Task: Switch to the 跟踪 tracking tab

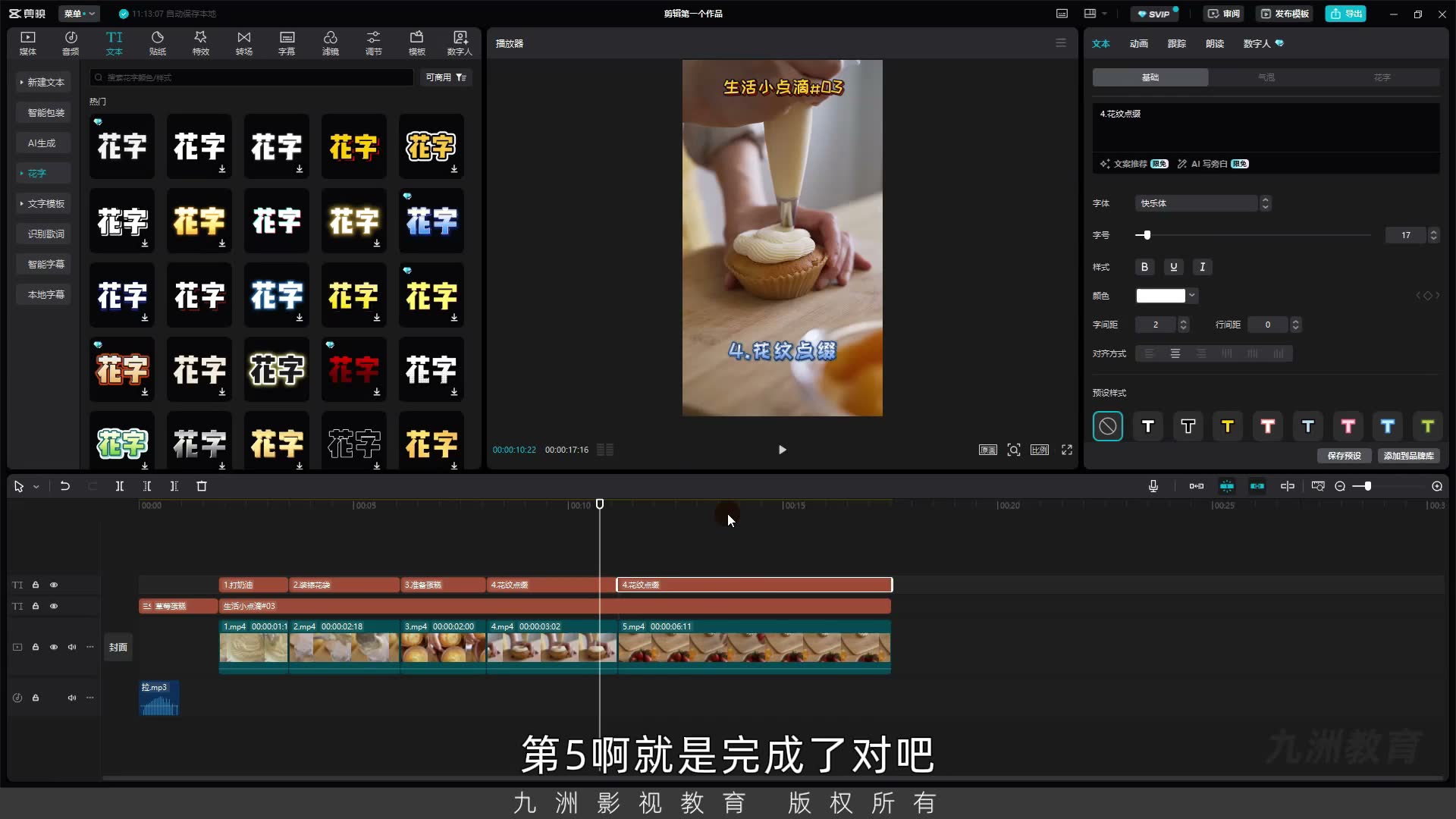Action: 1177,43
